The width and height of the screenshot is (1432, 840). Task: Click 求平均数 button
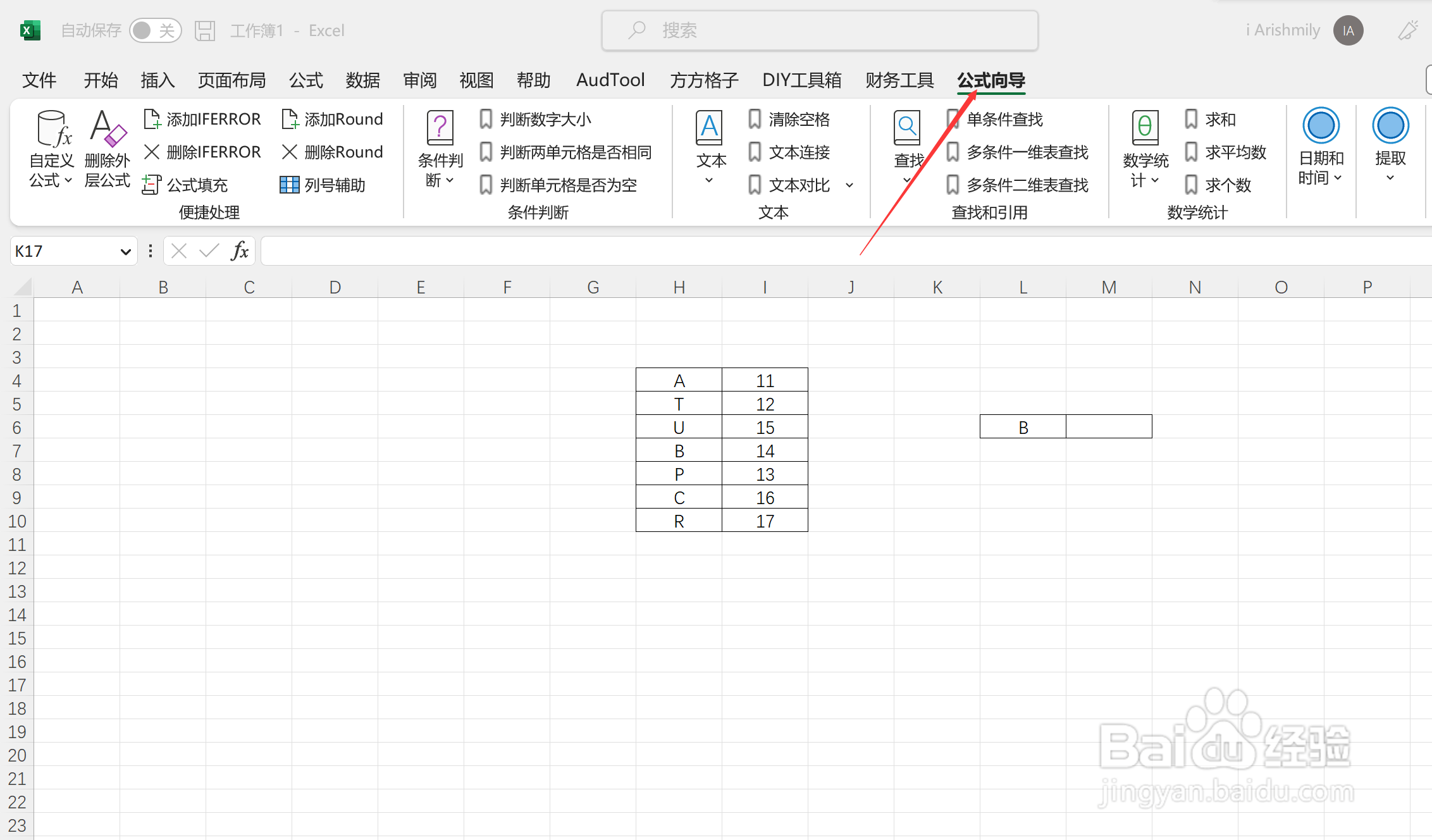[1225, 152]
